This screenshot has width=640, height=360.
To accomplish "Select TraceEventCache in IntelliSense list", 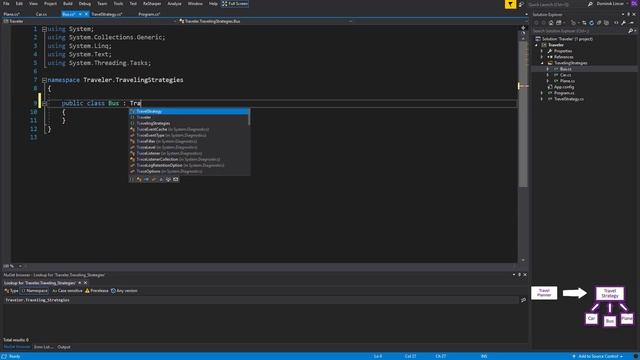I will [x=189, y=129].
